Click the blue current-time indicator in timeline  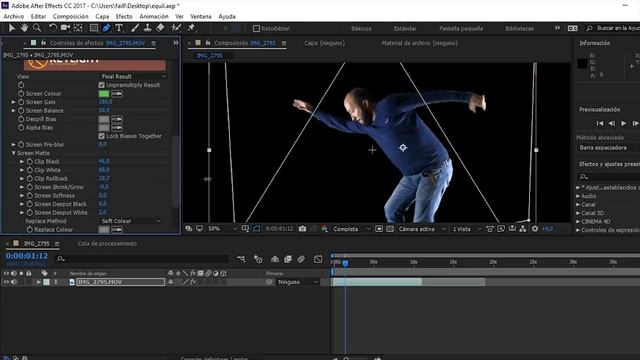(x=345, y=263)
